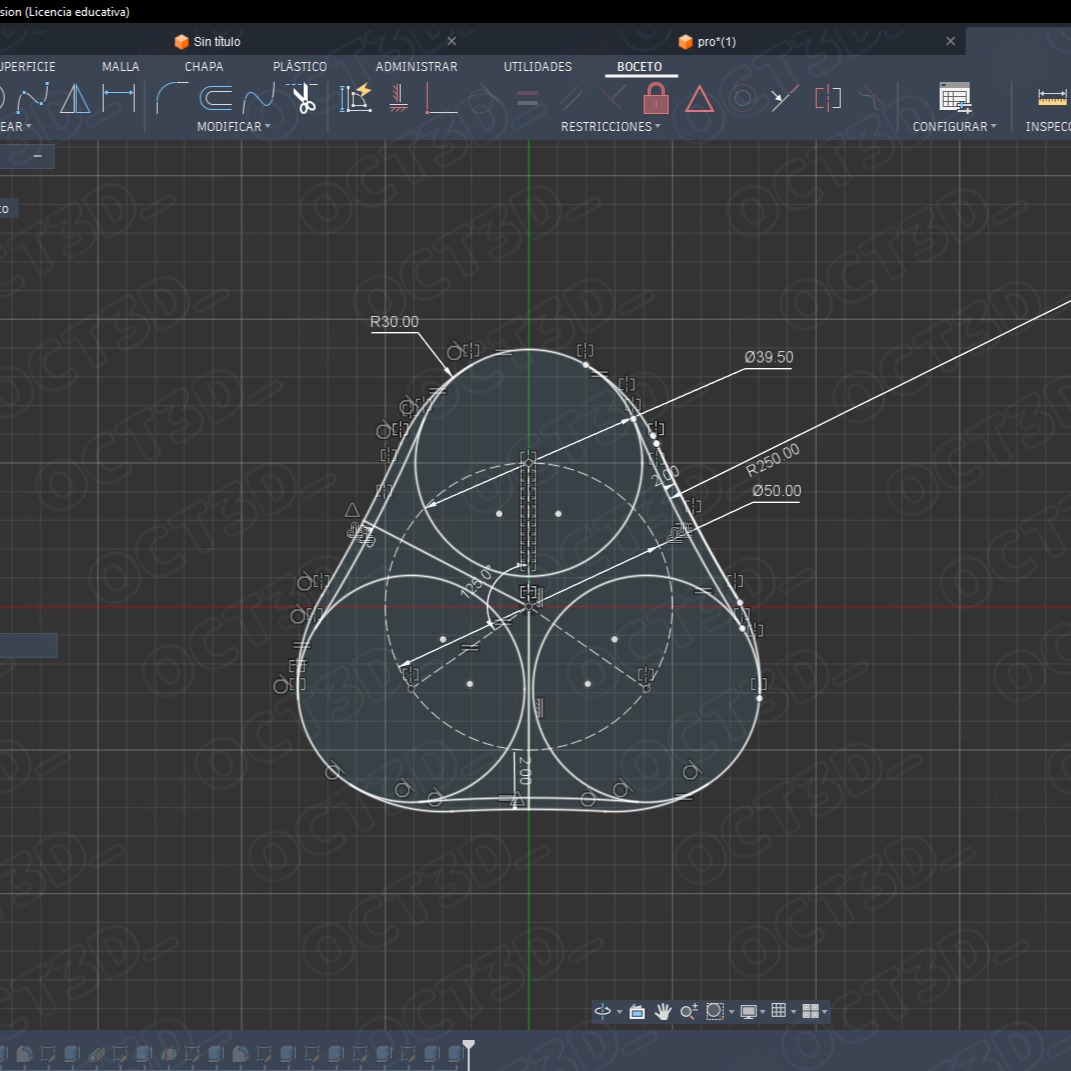Screen dimensions: 1071x1071
Task: Select the R30.00 dimension label
Action: click(x=394, y=322)
